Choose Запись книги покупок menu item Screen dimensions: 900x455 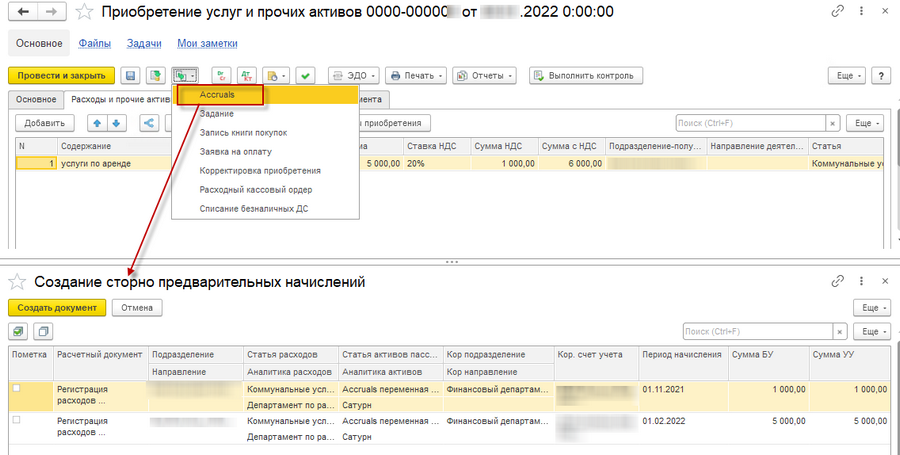(267, 133)
